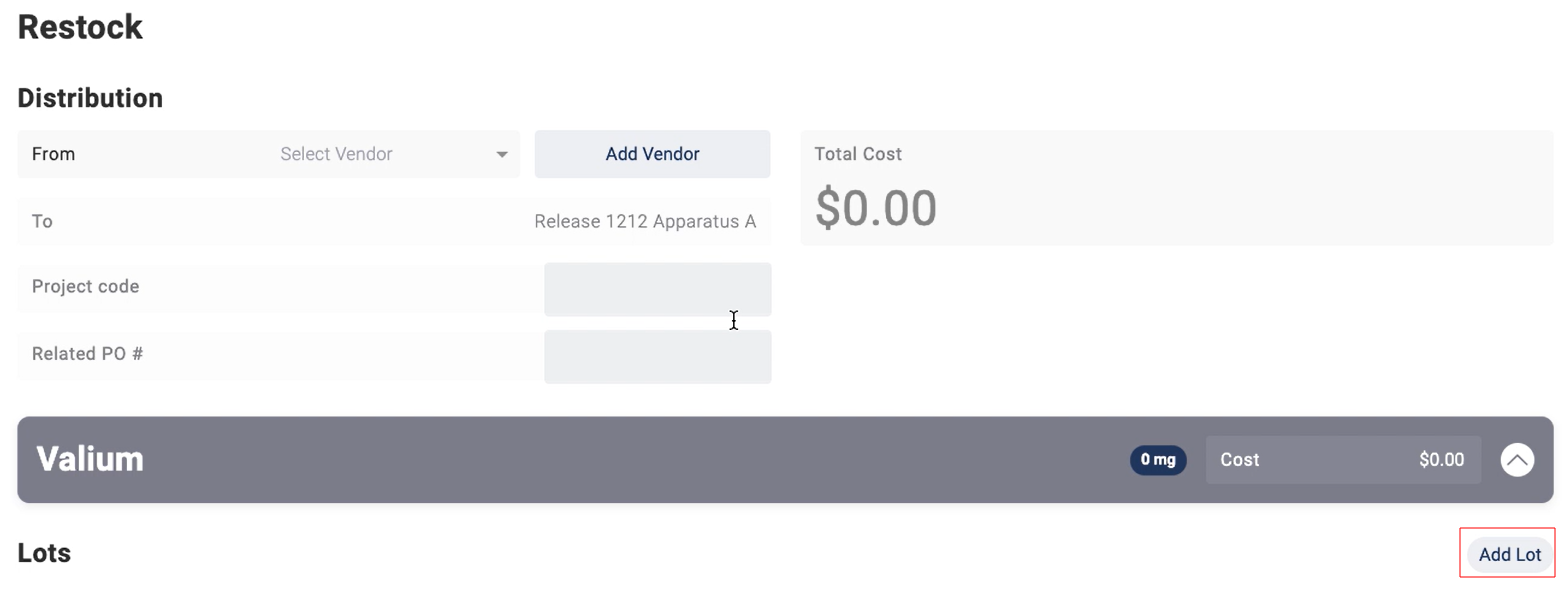This screenshot has width=1565, height=597.
Task: Open the Select Vendor dropdown arrow
Action: (x=501, y=155)
